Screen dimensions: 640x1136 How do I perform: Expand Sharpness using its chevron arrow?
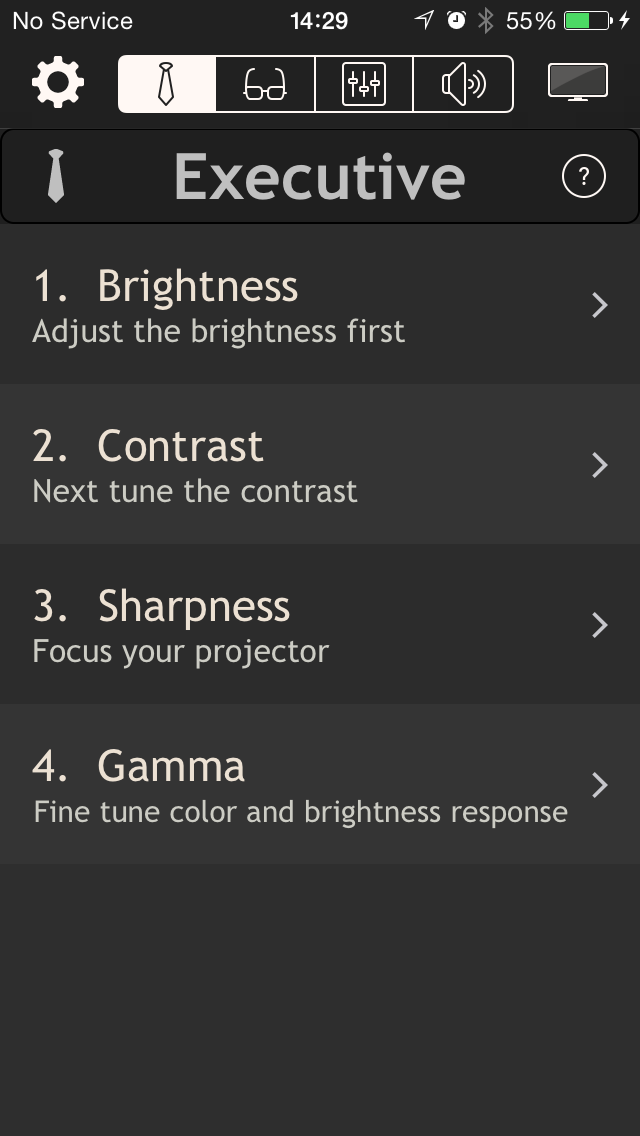tap(599, 625)
